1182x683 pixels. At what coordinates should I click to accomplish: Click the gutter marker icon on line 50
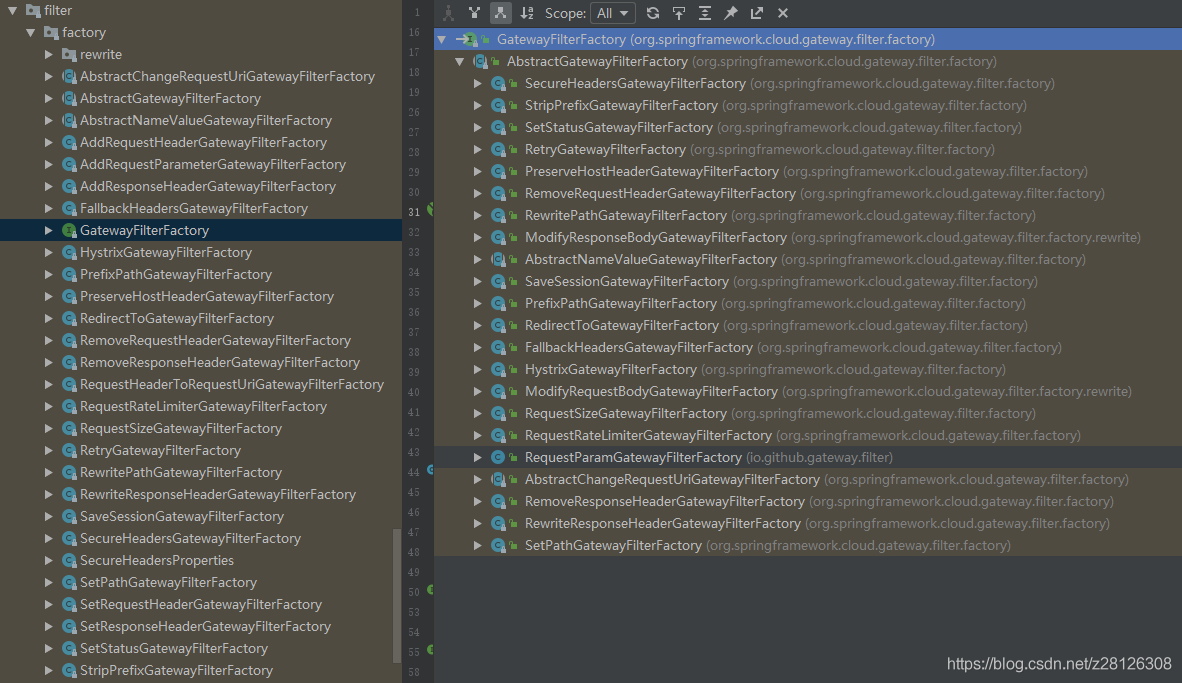click(x=430, y=590)
